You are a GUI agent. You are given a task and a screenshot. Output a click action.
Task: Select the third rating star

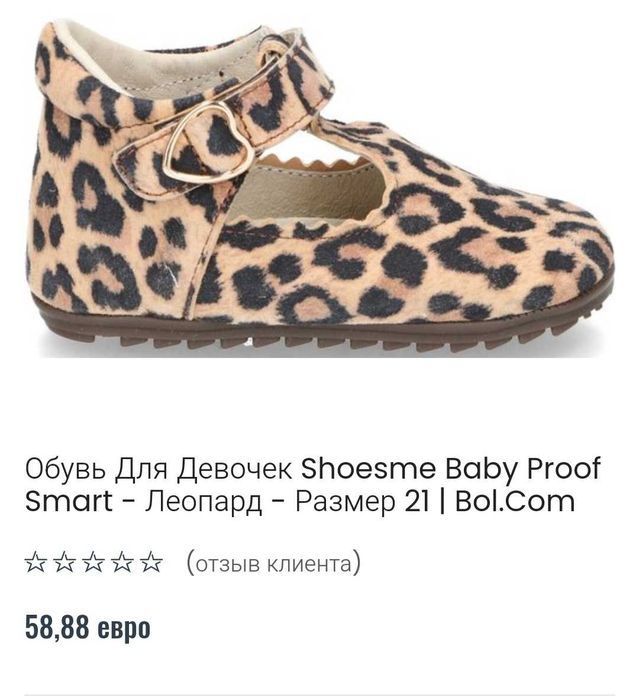coord(93,563)
